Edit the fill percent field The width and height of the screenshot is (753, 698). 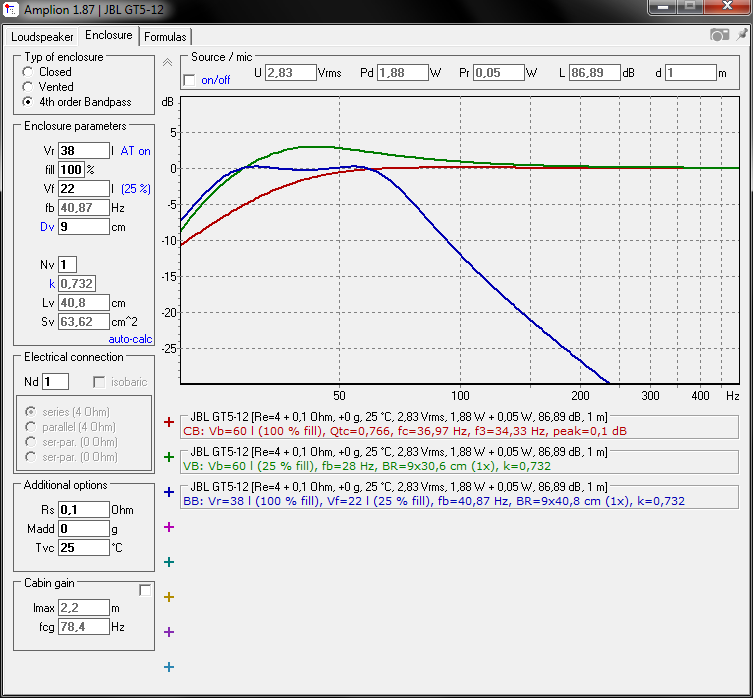pyautogui.click(x=71, y=170)
